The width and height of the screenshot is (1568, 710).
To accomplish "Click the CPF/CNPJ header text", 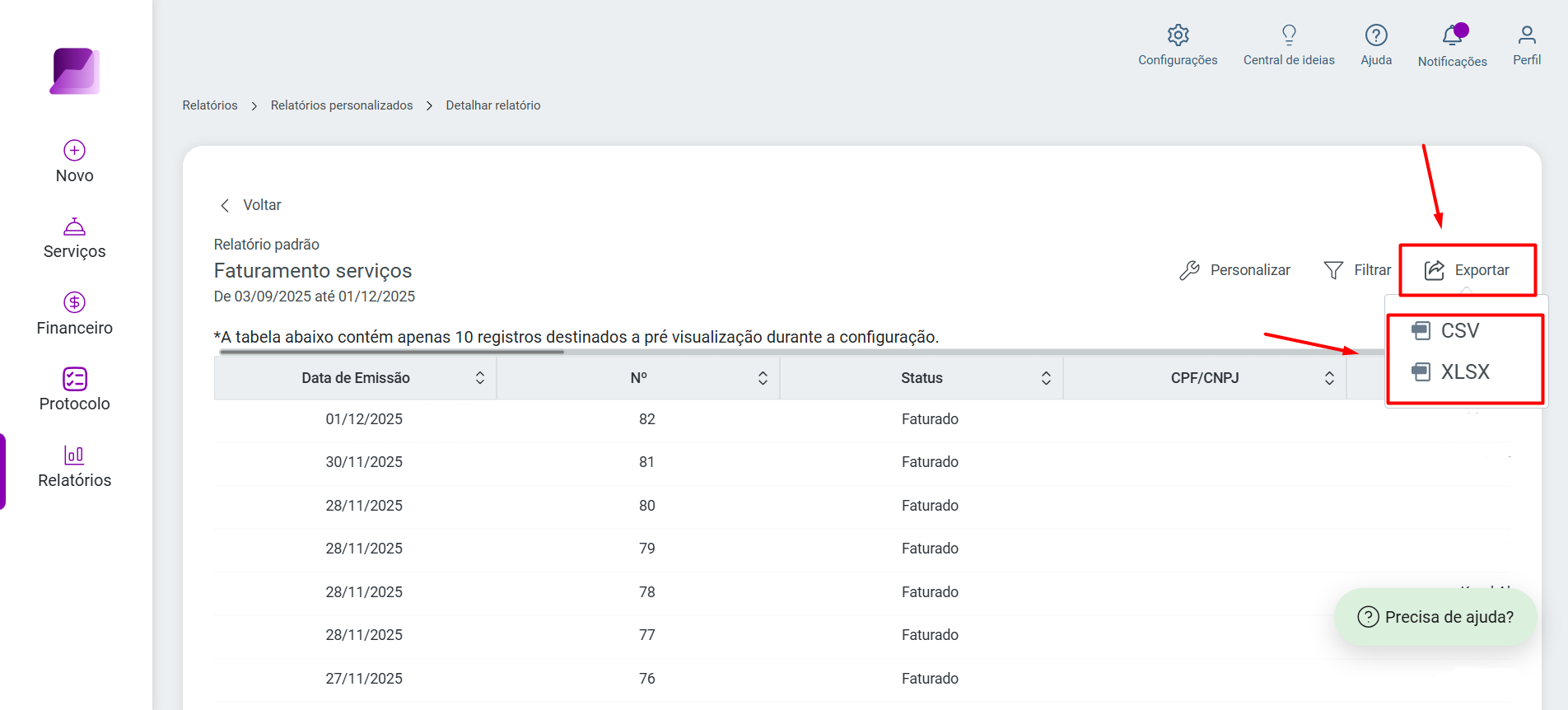I will [x=1205, y=378].
